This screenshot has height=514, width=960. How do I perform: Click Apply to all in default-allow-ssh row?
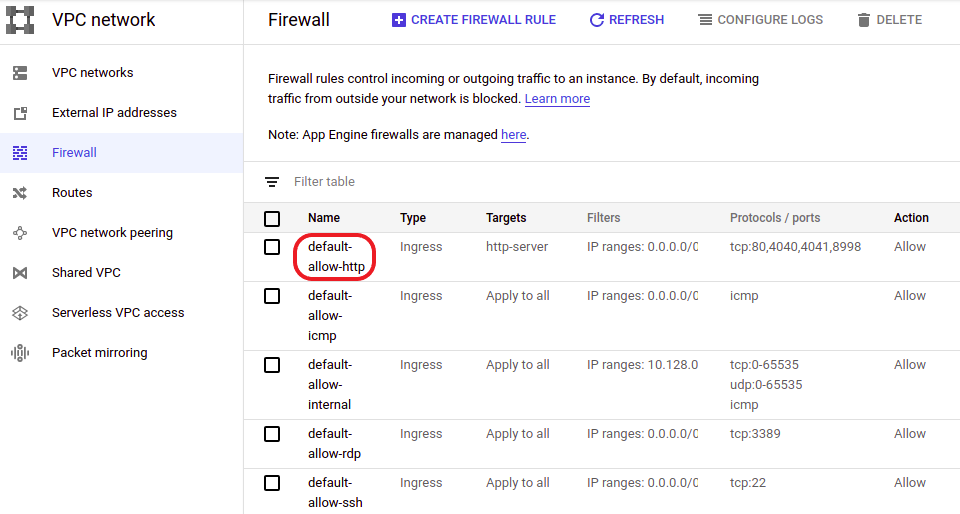tap(518, 483)
